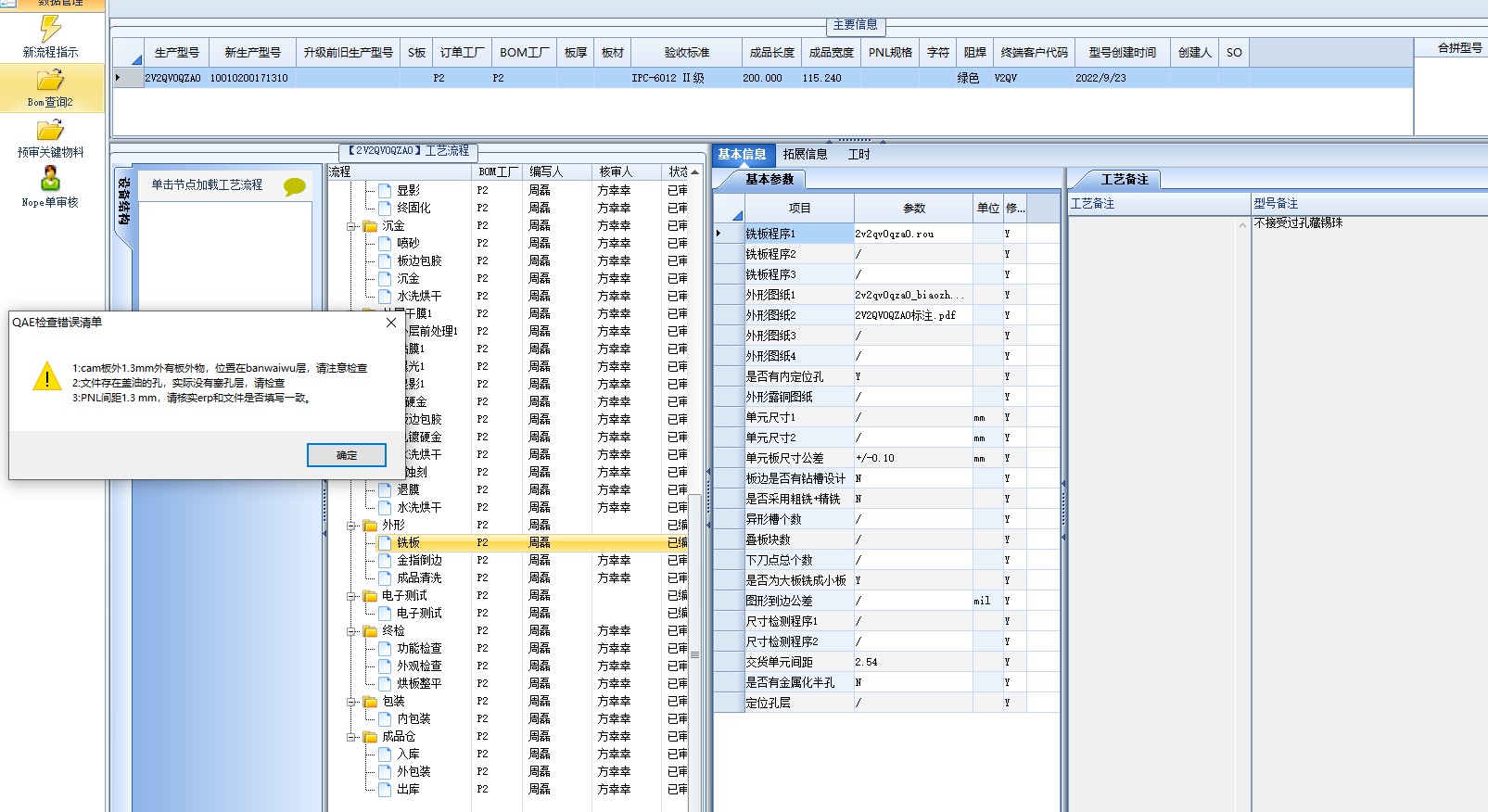
Task: Select the 板边包胶 step under 沉金
Action: coord(419,260)
